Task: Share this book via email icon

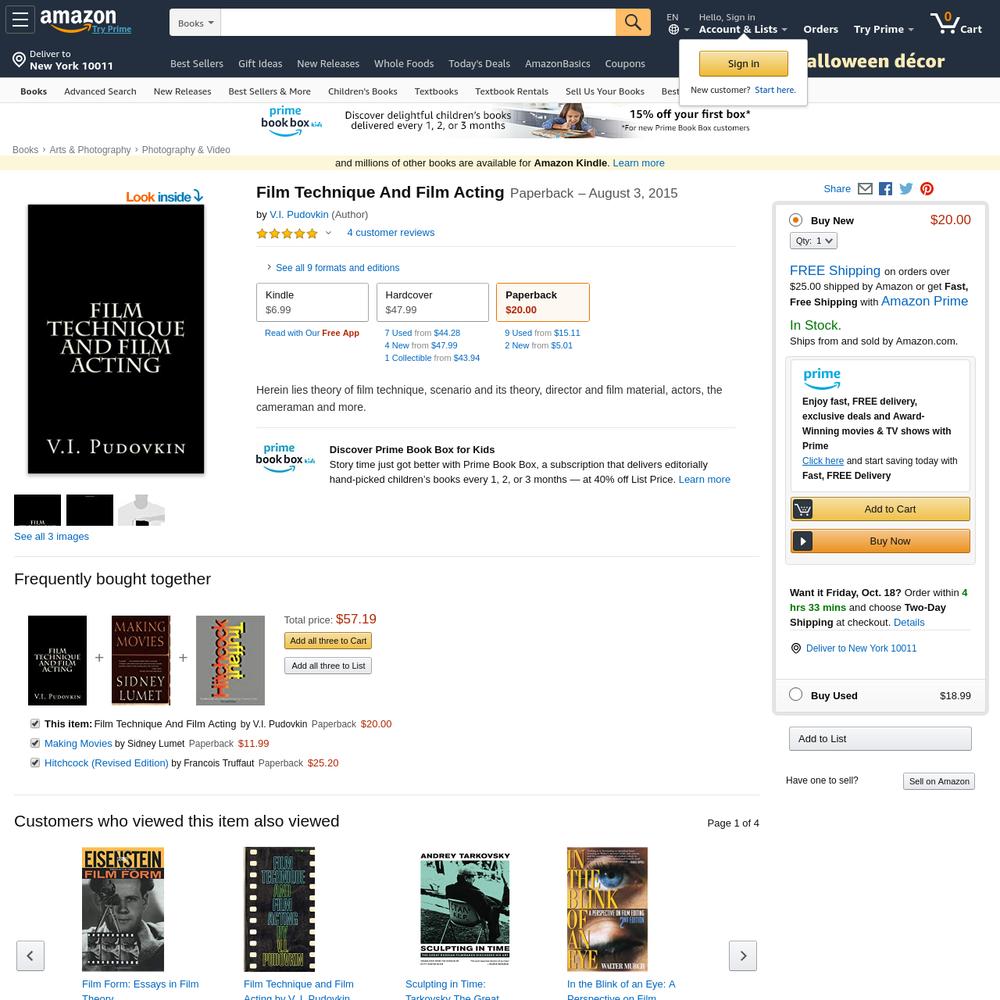Action: 865,189
